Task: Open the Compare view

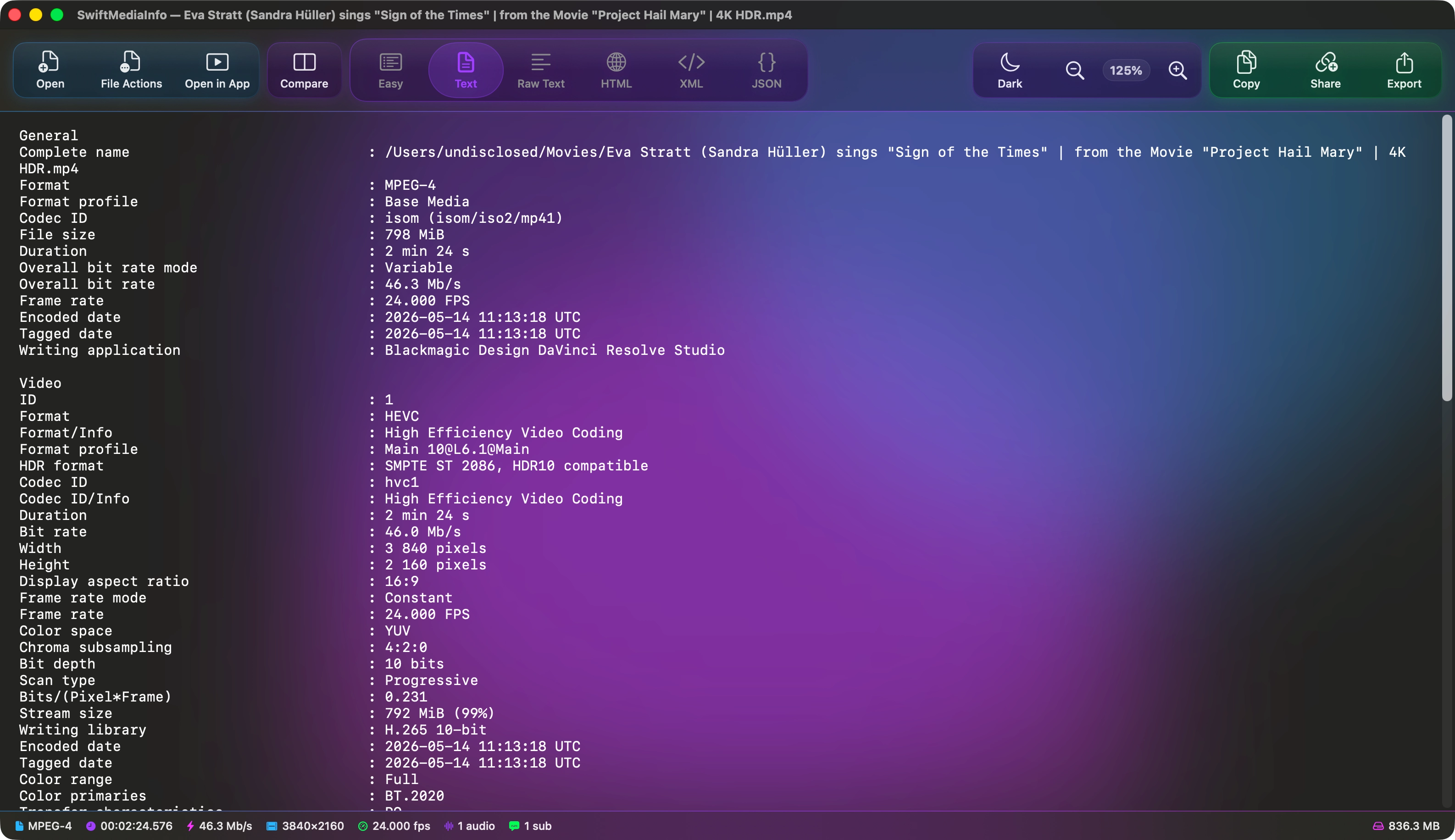Action: (304, 70)
